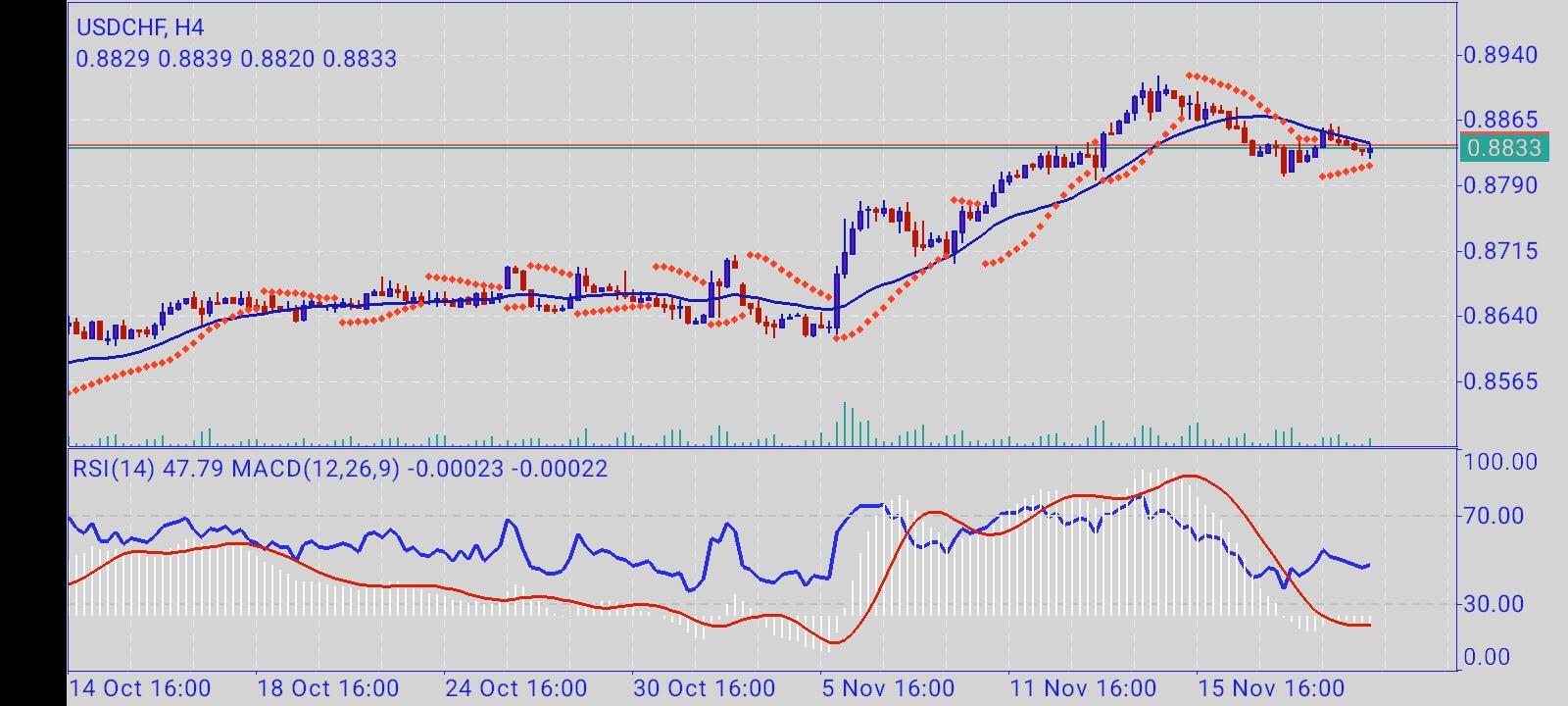1568x706 pixels.
Task: Select the MACD(12,26,9) indicator label
Action: (316, 469)
